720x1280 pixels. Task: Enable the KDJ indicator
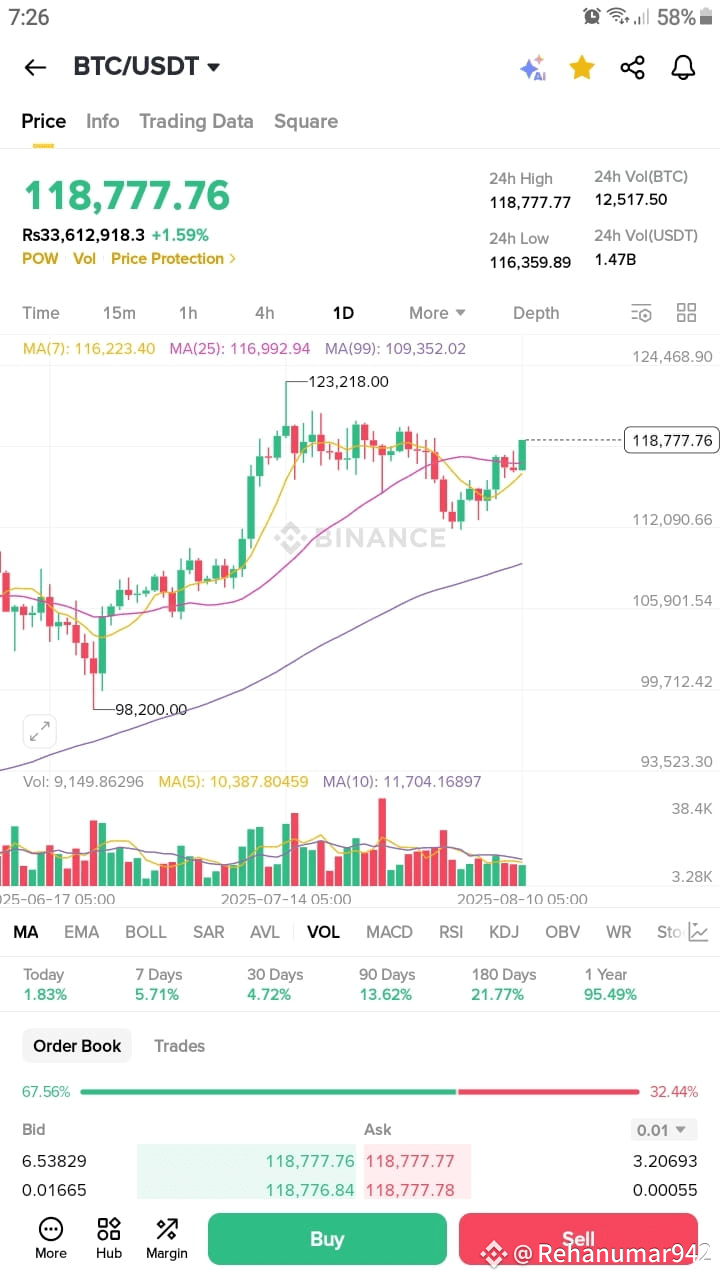(504, 932)
